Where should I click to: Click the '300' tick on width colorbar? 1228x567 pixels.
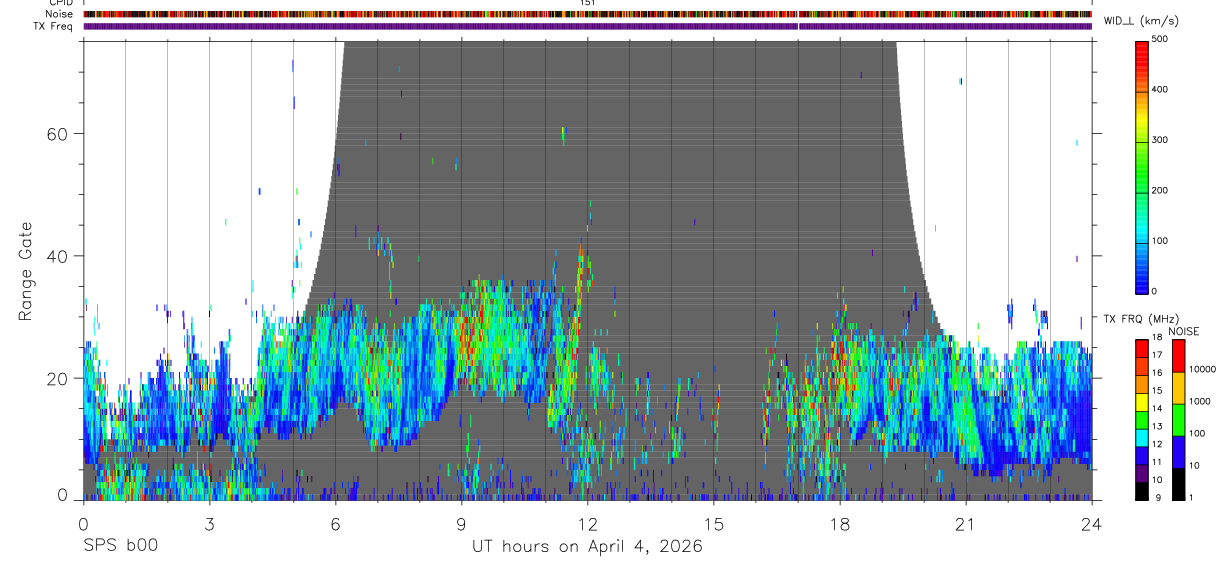1160,140
